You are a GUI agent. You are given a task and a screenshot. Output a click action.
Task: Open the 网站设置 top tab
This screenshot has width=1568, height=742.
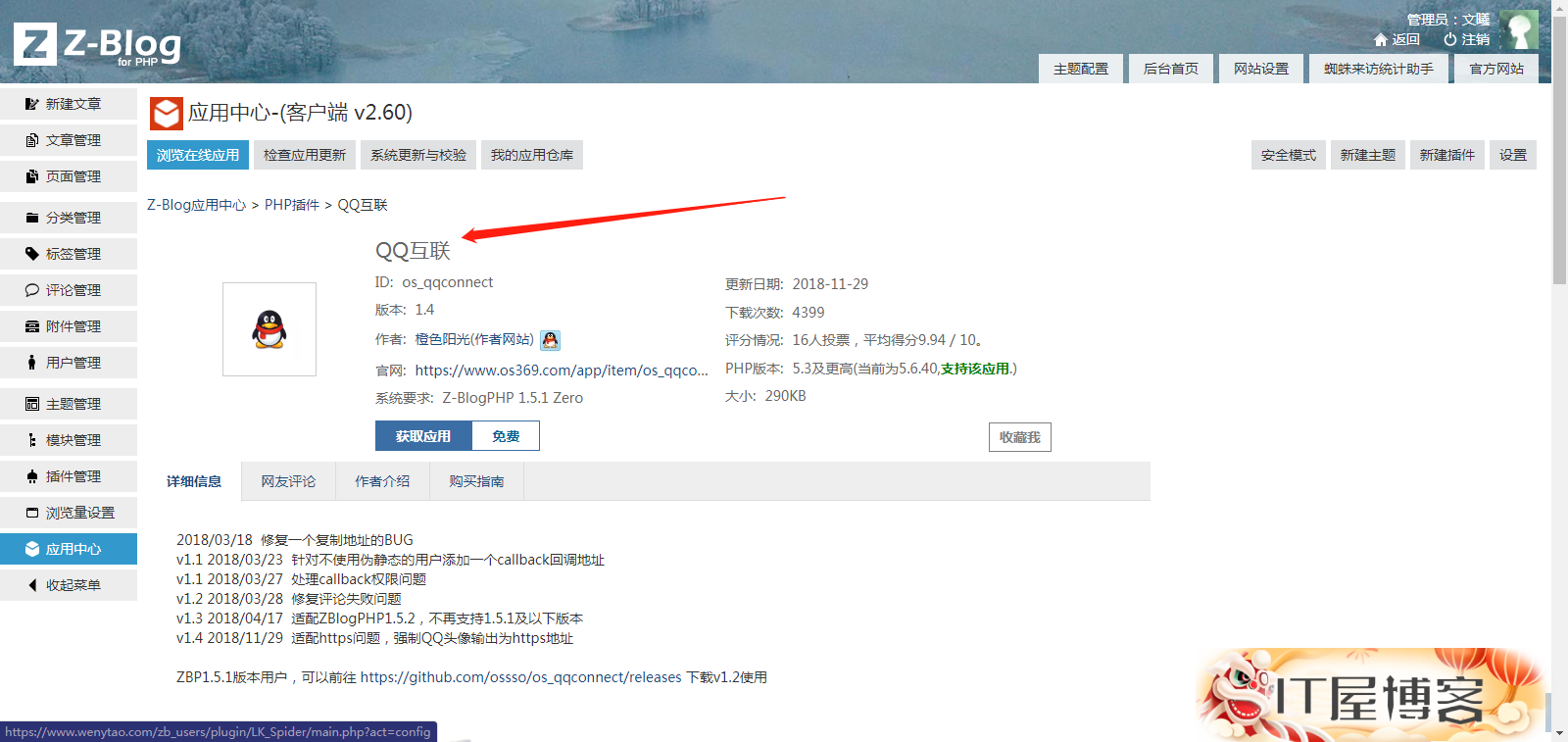pos(1261,69)
